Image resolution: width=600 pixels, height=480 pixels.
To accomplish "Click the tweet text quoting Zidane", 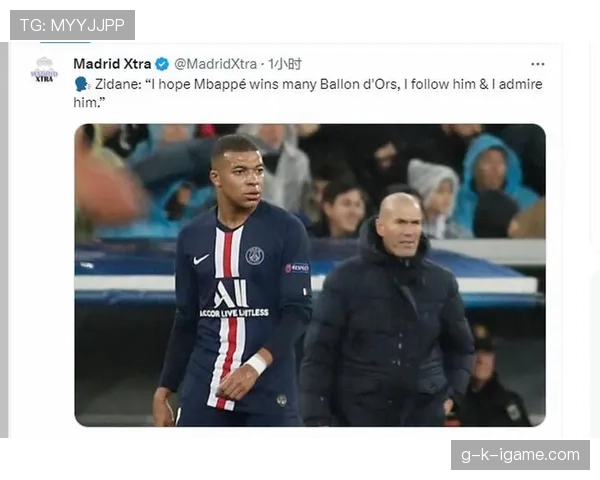I will [308, 93].
